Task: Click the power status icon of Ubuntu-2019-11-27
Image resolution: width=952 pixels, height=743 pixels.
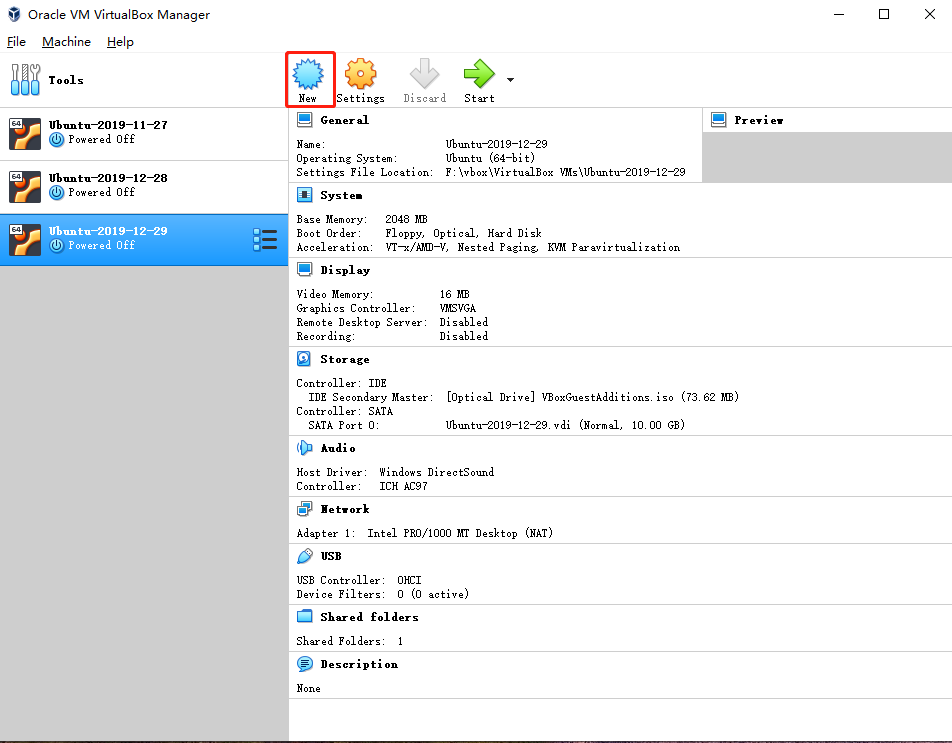Action: [x=56, y=140]
